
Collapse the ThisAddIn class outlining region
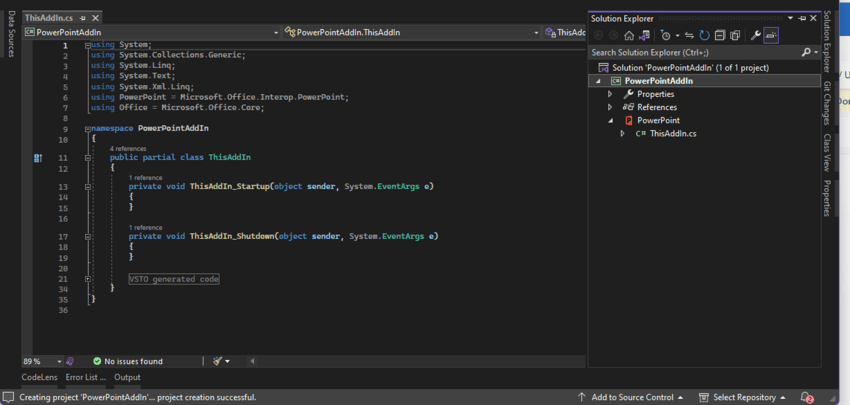pos(88,158)
